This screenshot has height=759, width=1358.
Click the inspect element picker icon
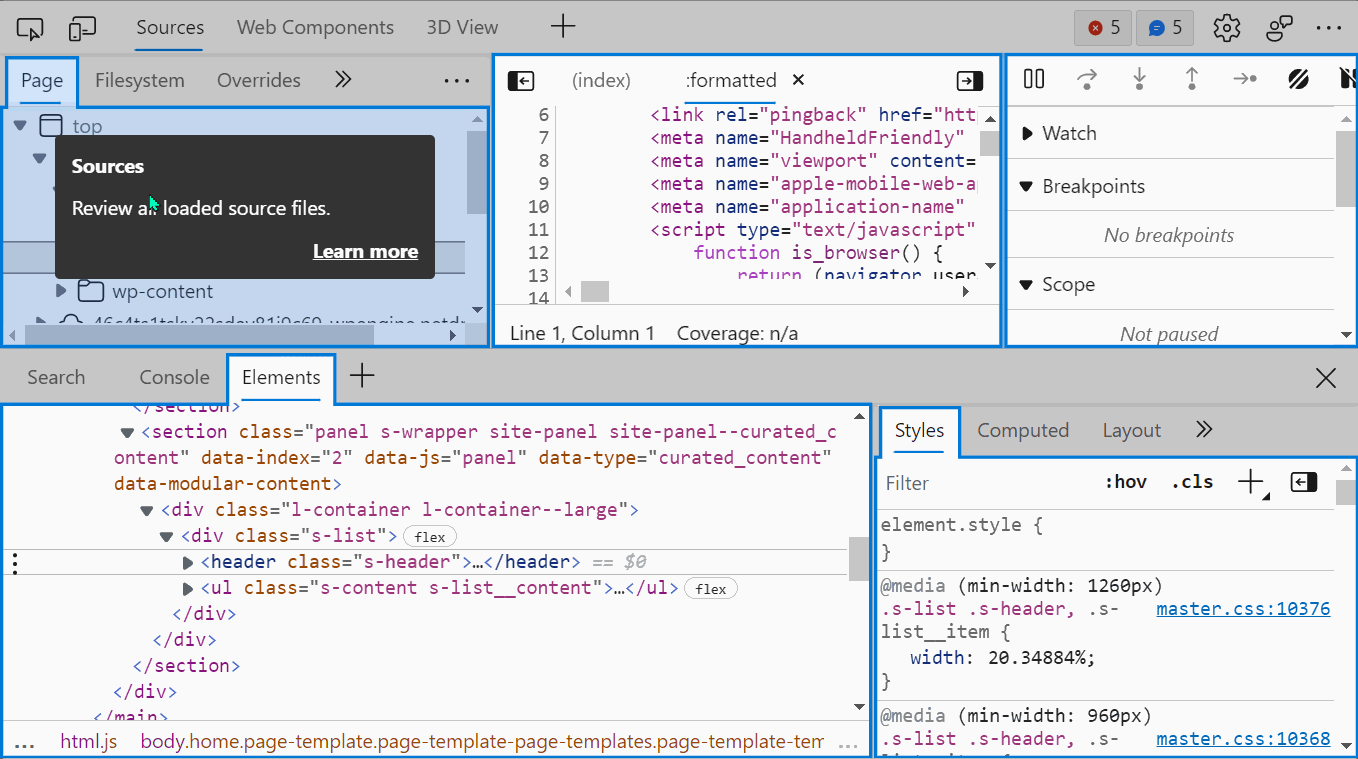point(31,28)
